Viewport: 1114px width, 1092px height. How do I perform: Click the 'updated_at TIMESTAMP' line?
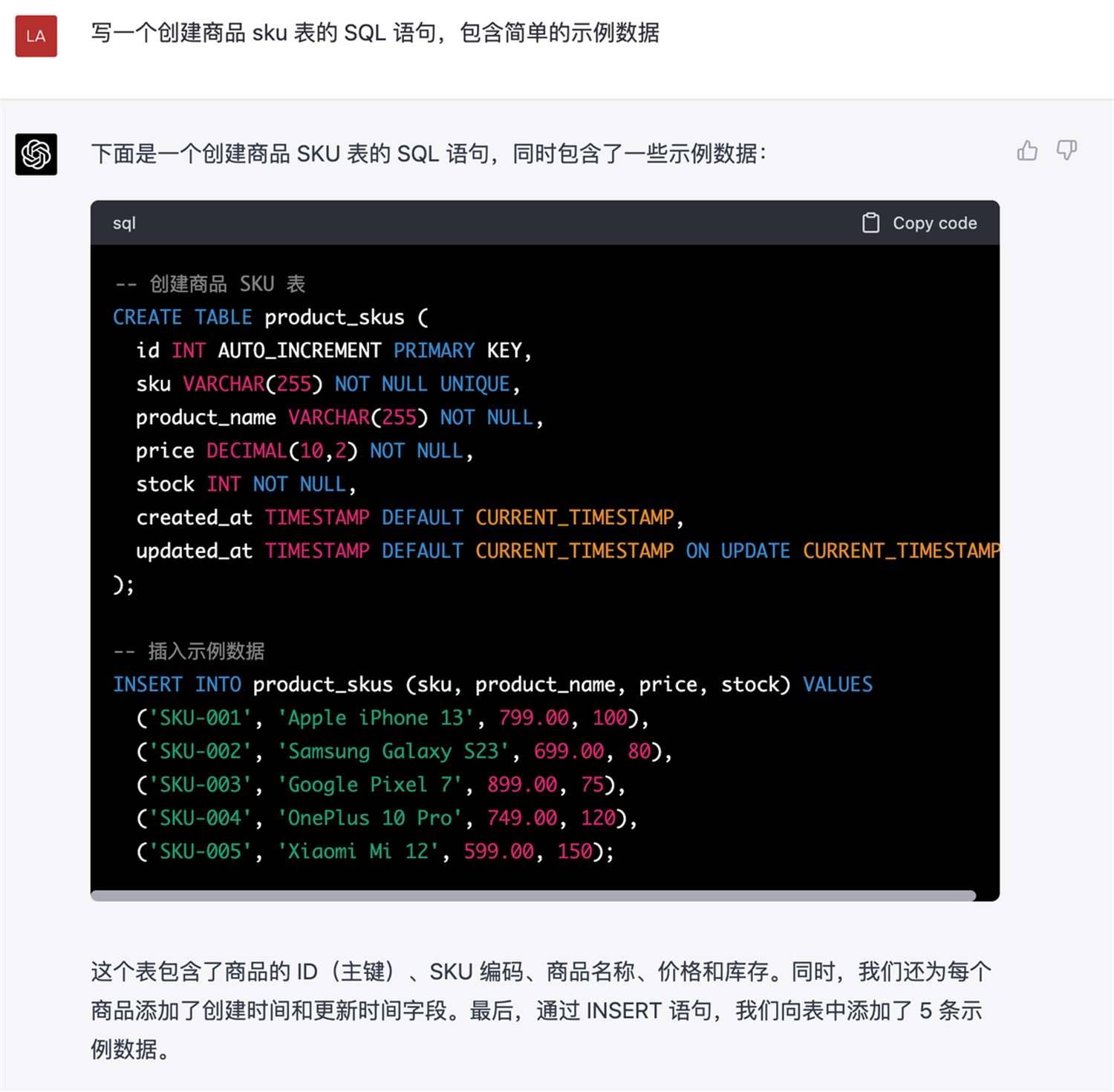pyautogui.click(x=567, y=551)
